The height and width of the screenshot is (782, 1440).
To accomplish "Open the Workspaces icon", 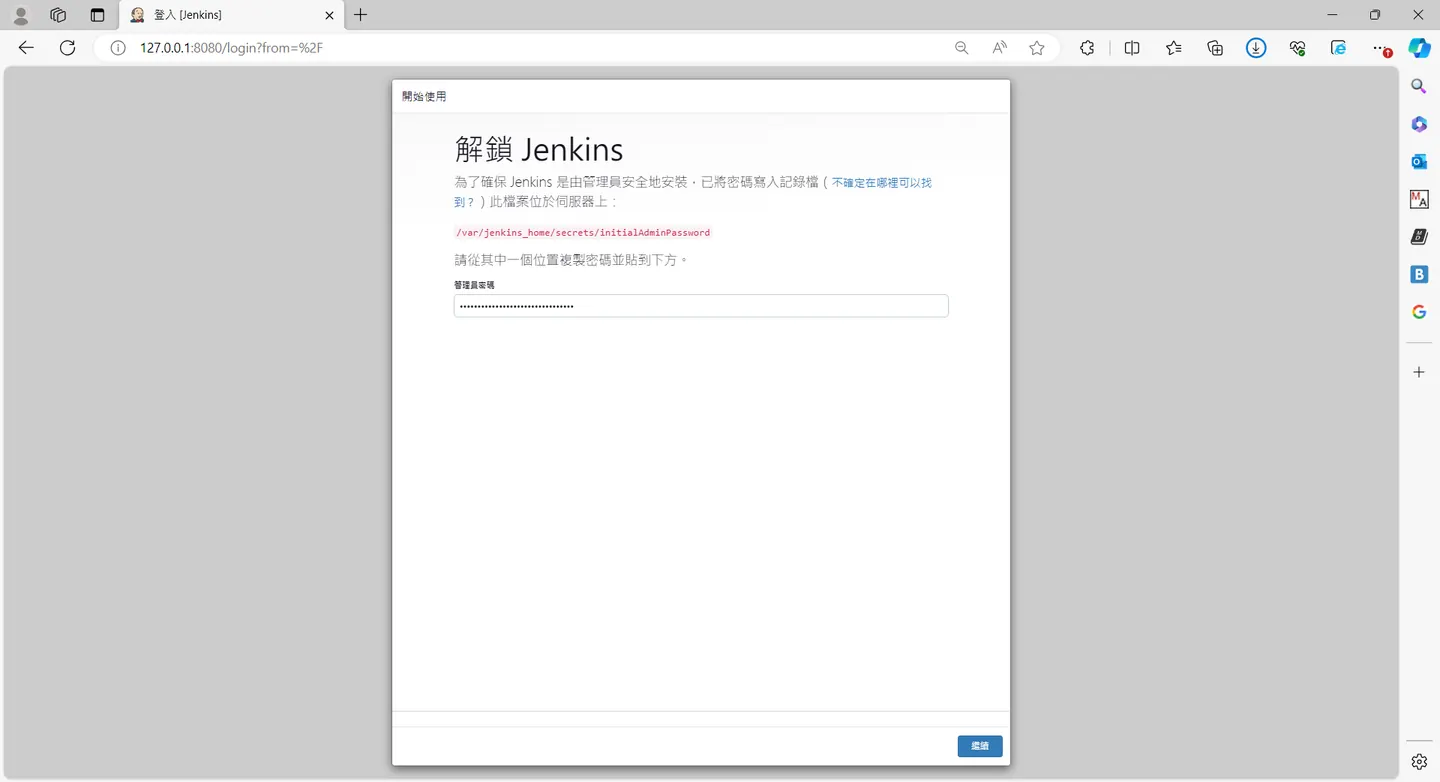I will pos(58,15).
